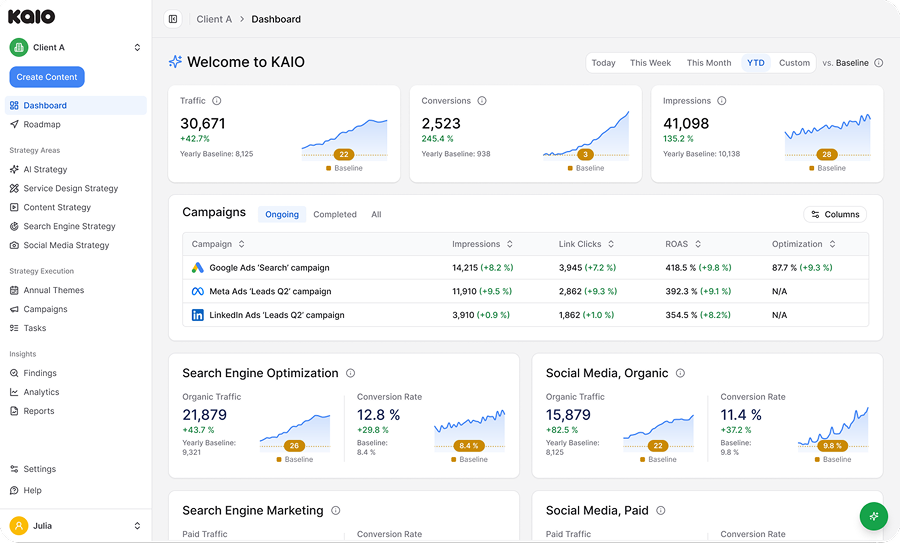
Task: Click the Traffic chart baseline marker 22
Action: [344, 155]
